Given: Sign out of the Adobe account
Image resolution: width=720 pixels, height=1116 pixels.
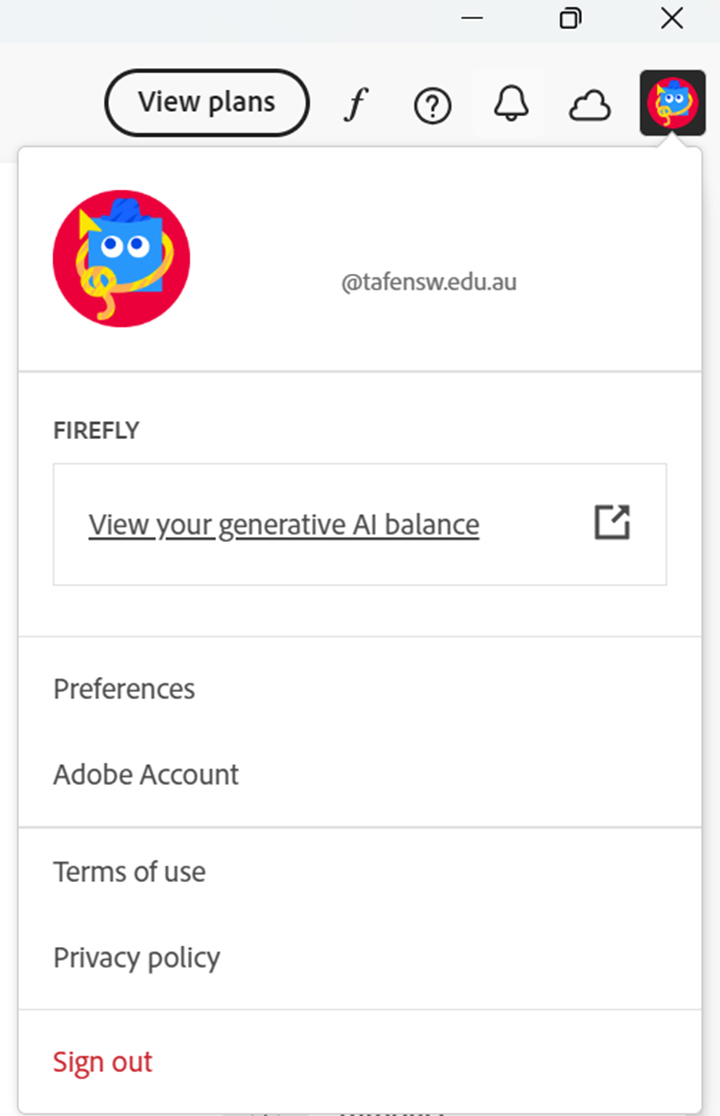Looking at the screenshot, I should click(103, 1062).
